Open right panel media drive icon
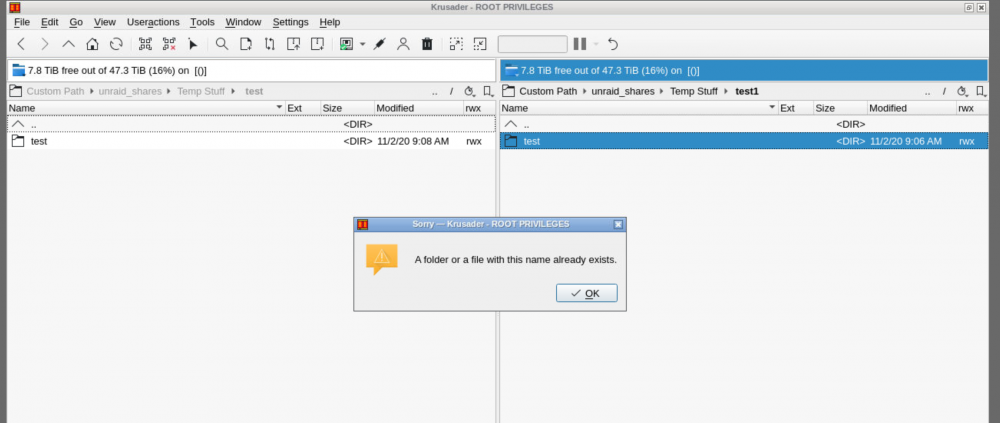The width and height of the screenshot is (1000, 423). coord(511,70)
